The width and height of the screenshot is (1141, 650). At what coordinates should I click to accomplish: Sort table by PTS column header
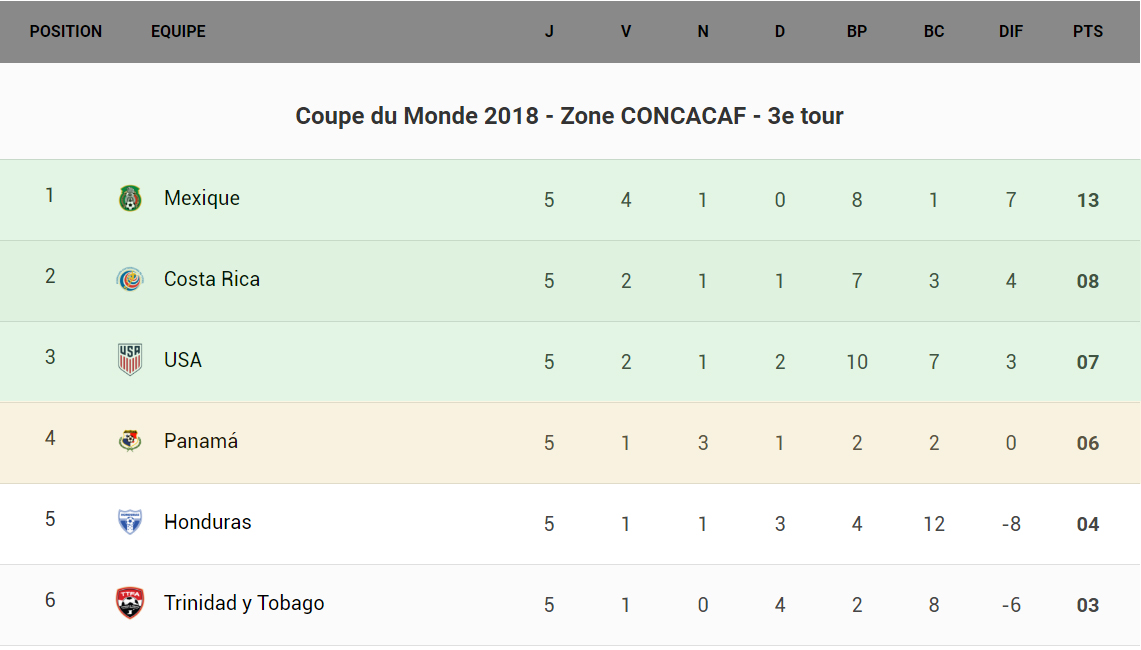pyautogui.click(x=1088, y=31)
